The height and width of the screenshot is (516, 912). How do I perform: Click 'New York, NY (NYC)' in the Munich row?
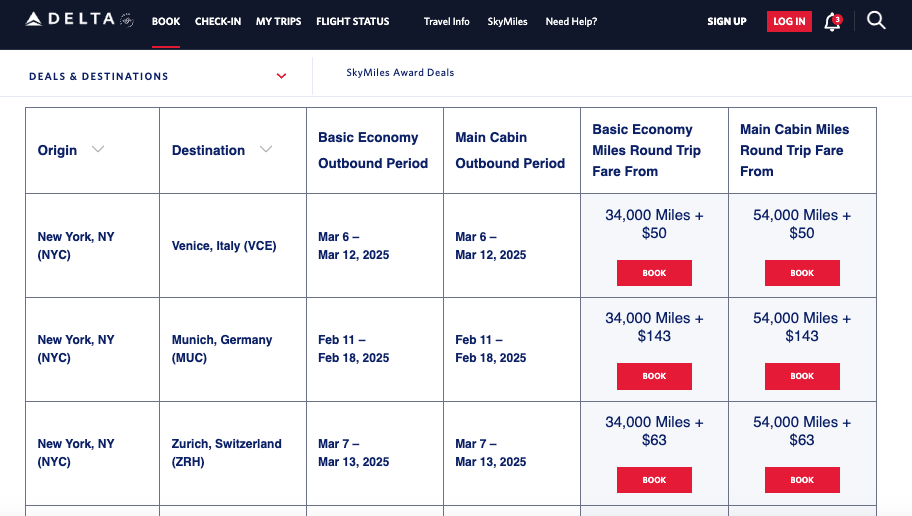coord(76,348)
